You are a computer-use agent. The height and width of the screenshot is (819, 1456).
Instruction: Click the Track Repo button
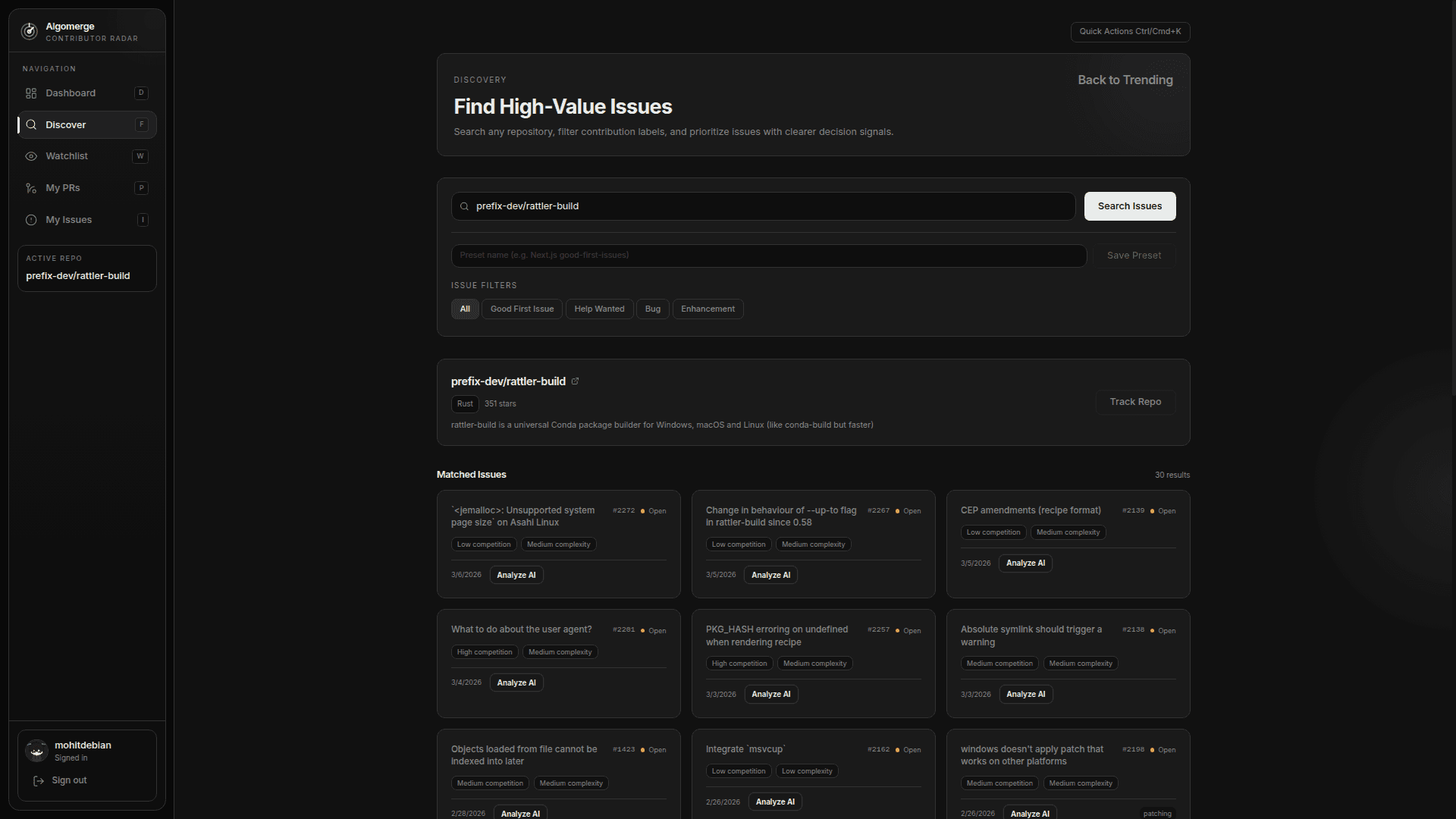[1135, 402]
